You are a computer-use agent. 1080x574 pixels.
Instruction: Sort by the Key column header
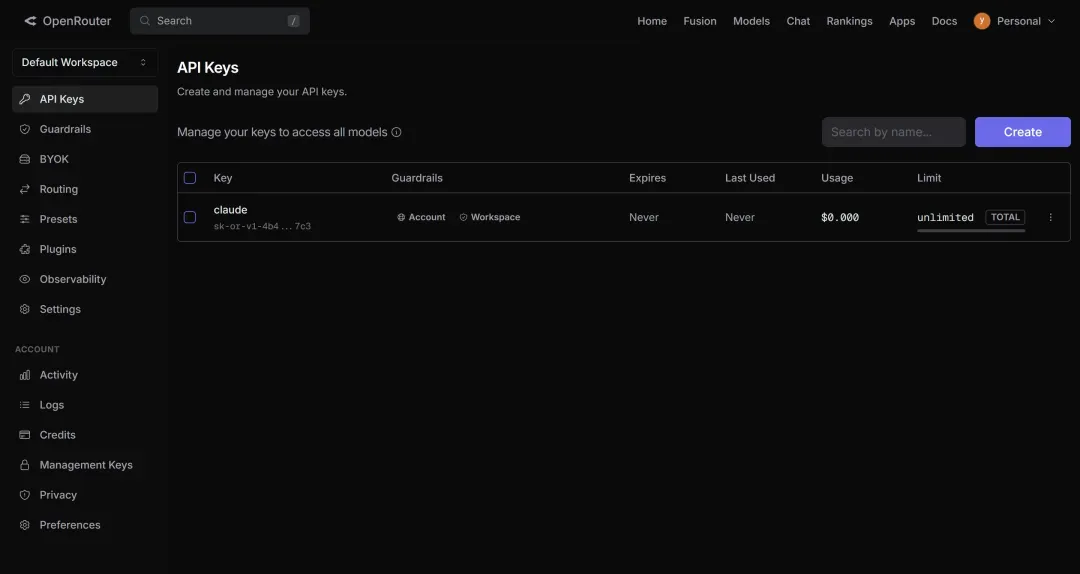pyautogui.click(x=222, y=178)
